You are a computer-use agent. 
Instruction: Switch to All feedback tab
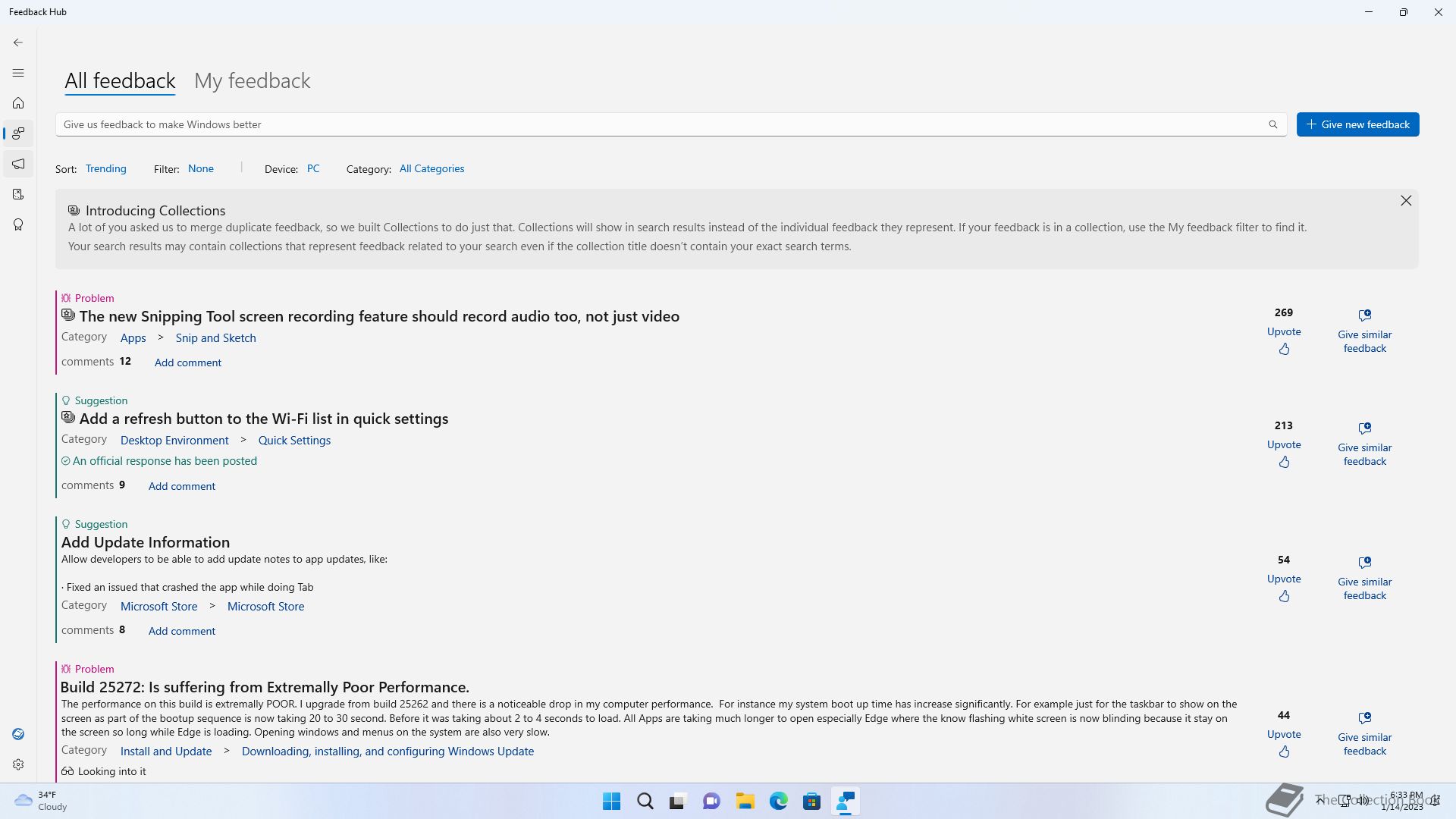[x=120, y=80]
